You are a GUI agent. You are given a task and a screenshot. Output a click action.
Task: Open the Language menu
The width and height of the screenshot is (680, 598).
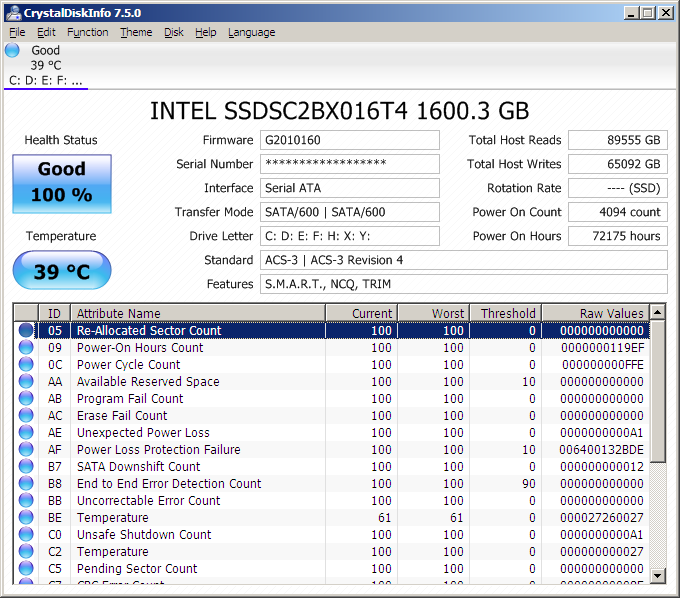click(251, 32)
